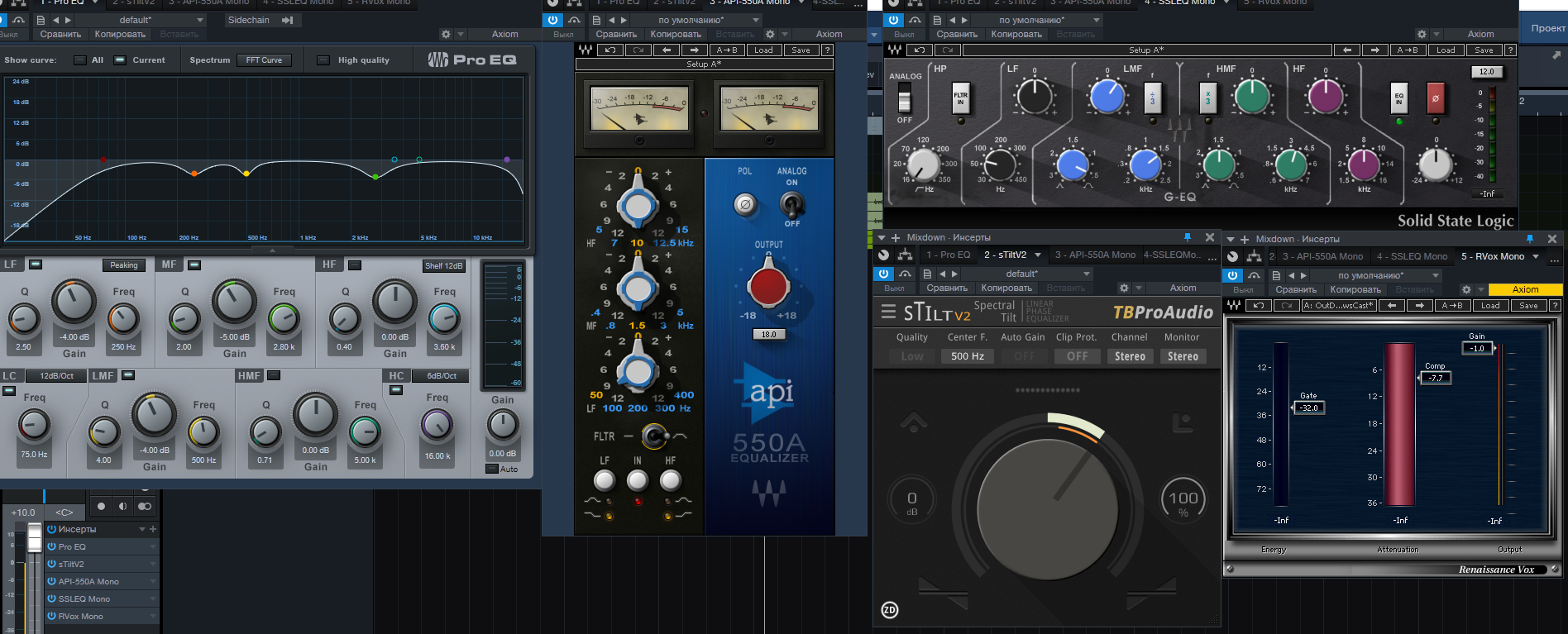
Task: Switch to 3 - API-550A Mono tab in sTilt window
Action: click(x=1096, y=255)
